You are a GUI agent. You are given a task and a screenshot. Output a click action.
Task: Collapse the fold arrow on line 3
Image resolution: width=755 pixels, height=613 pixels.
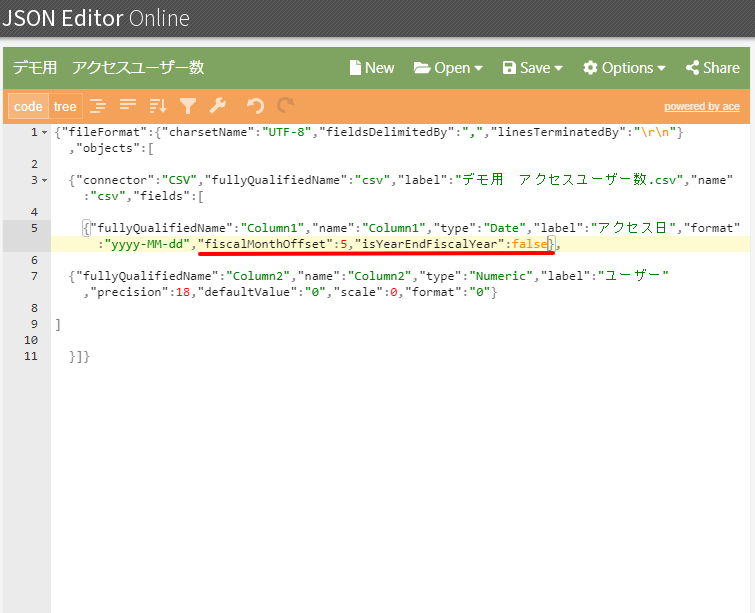[44, 181]
